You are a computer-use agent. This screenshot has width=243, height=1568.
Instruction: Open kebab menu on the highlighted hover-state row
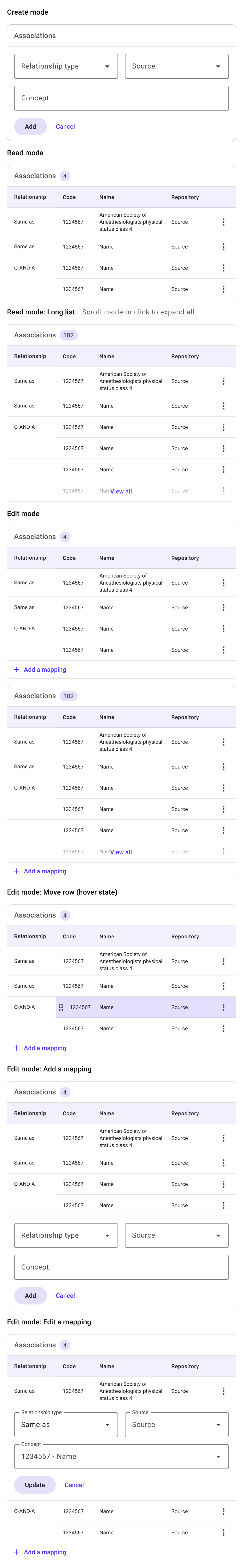pyautogui.click(x=224, y=1007)
